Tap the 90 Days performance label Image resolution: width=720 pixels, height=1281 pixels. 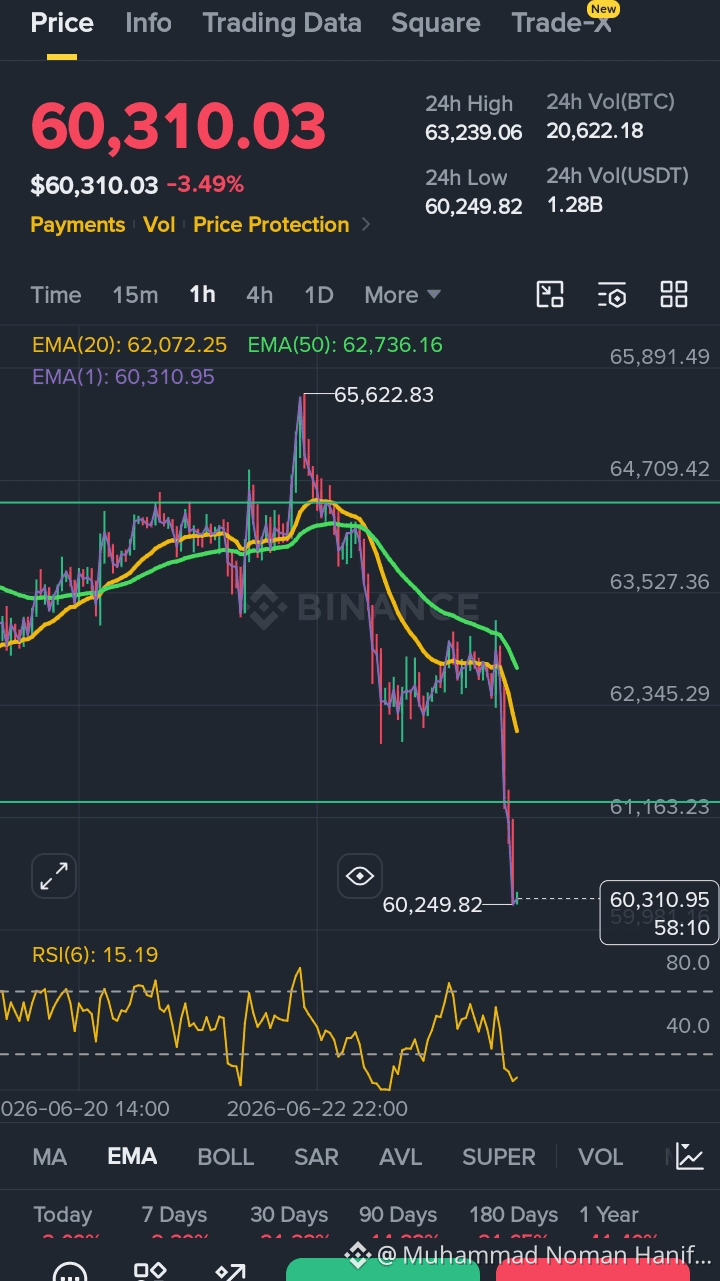398,1215
